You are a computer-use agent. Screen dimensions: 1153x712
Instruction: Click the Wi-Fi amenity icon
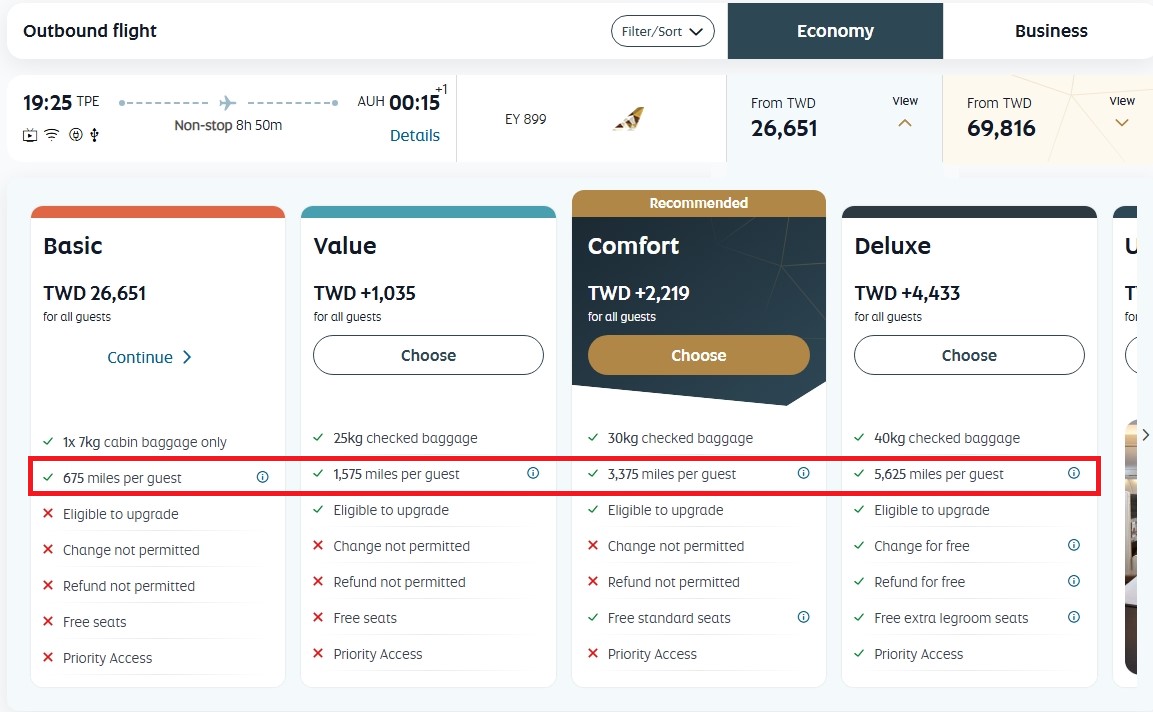[x=52, y=135]
